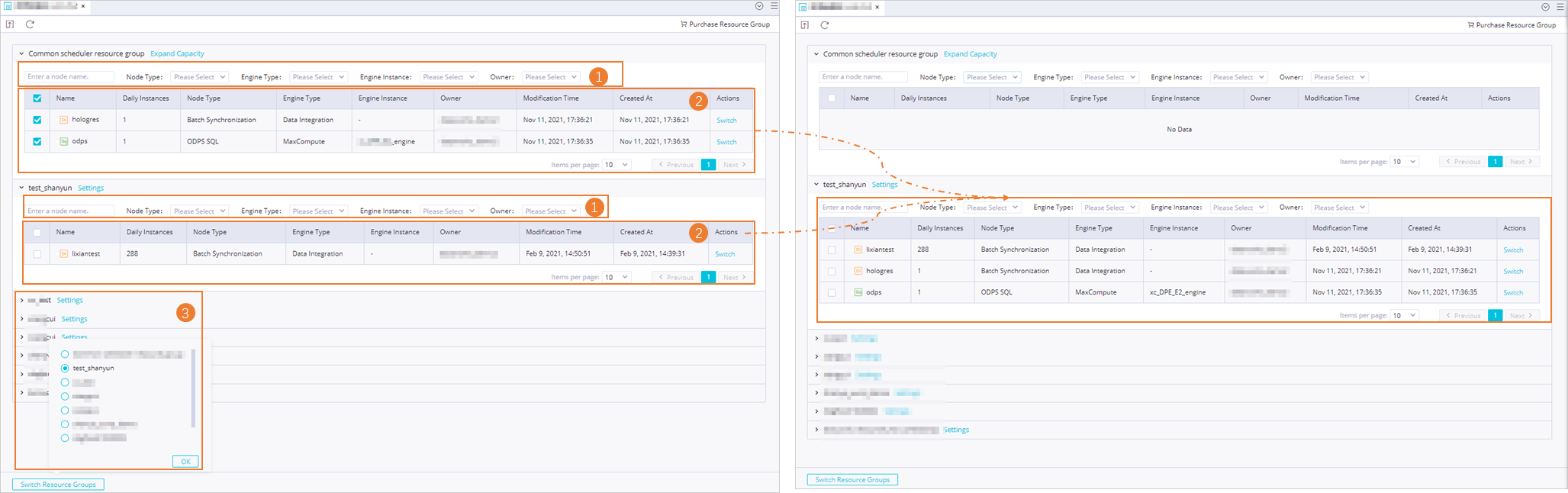1568x493 pixels.
Task: Click Expand Capacity link in the right window
Action: point(970,54)
